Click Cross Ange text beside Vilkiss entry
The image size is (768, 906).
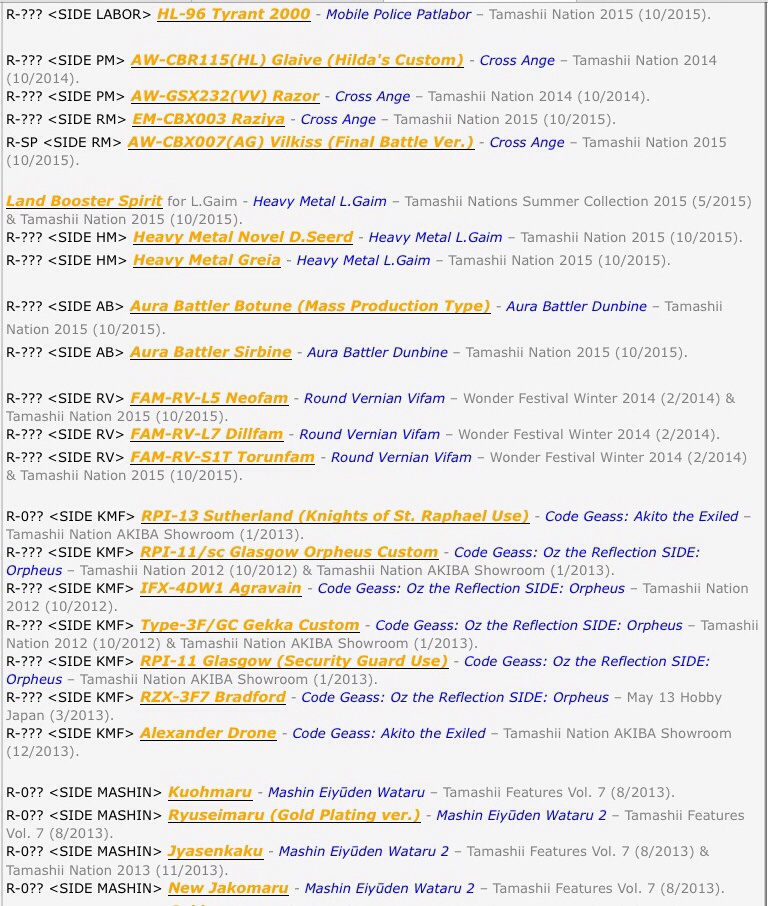point(526,142)
